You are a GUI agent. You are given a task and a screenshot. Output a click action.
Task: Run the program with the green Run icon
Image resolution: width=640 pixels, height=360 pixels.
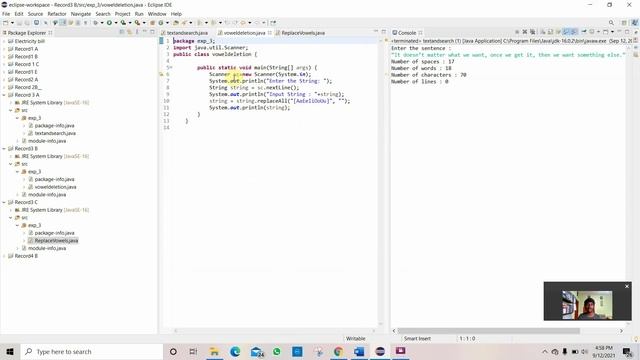click(109, 23)
